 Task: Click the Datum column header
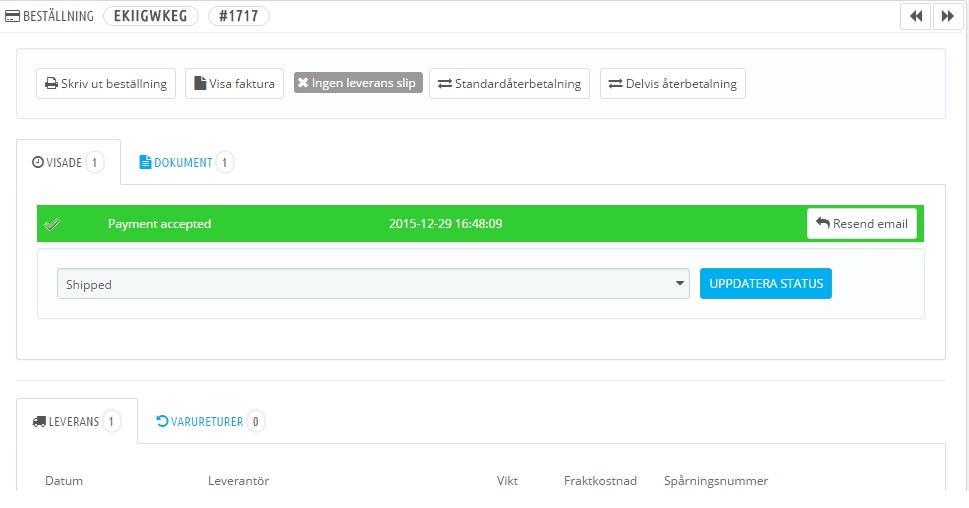click(64, 481)
